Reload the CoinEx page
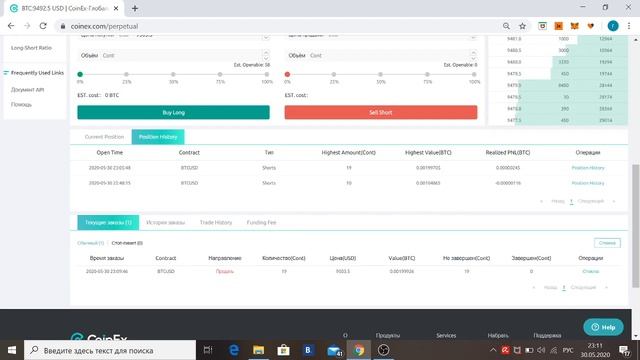 pyautogui.click(x=43, y=26)
